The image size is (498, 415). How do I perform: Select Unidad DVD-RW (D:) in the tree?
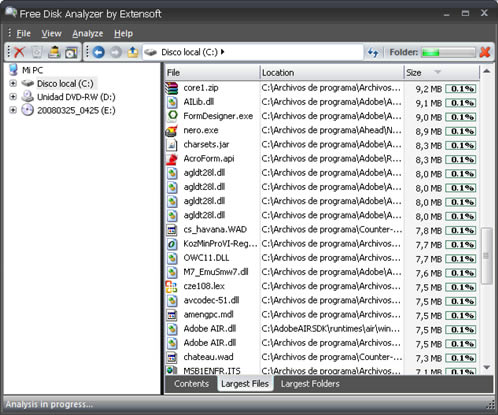tap(76, 97)
